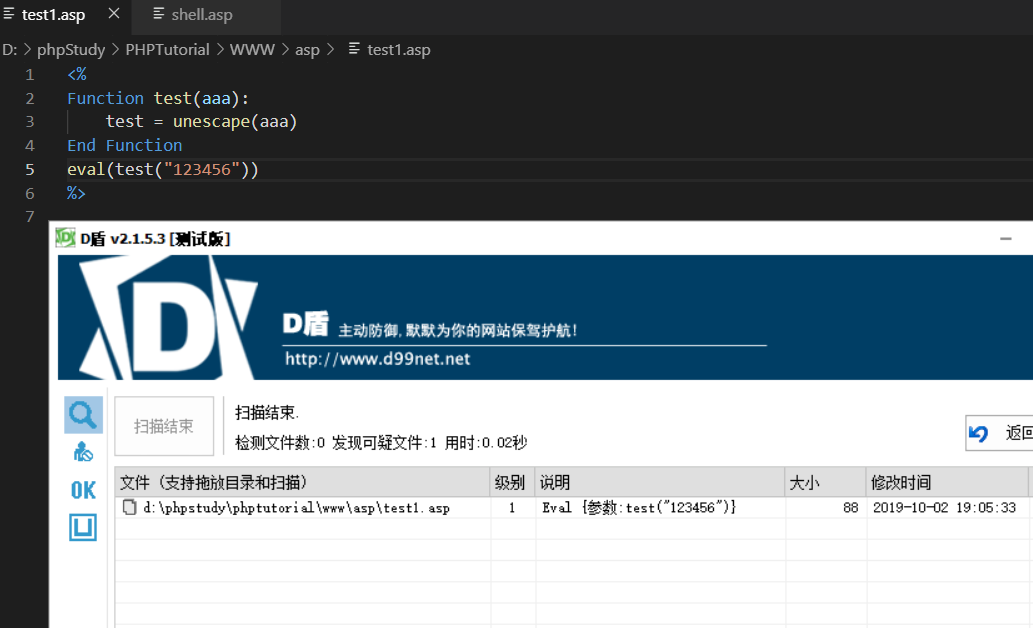Image resolution: width=1033 pixels, height=628 pixels.
Task: Switch to the test1.asp editor tab
Action: point(53,14)
